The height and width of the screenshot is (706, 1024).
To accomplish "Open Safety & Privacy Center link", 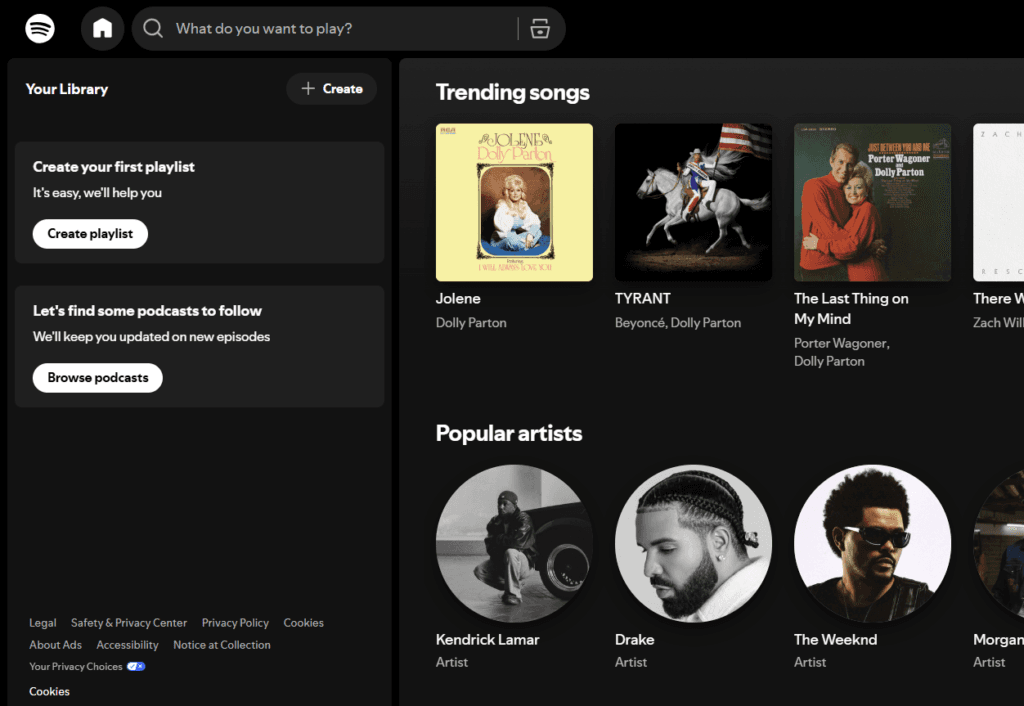I will tap(129, 623).
